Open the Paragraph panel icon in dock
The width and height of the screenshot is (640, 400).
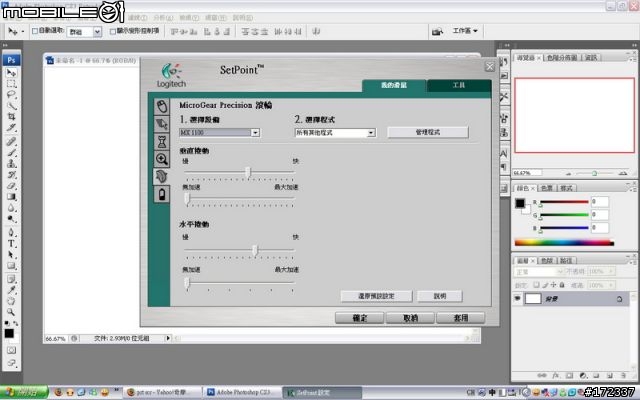pyautogui.click(x=504, y=167)
